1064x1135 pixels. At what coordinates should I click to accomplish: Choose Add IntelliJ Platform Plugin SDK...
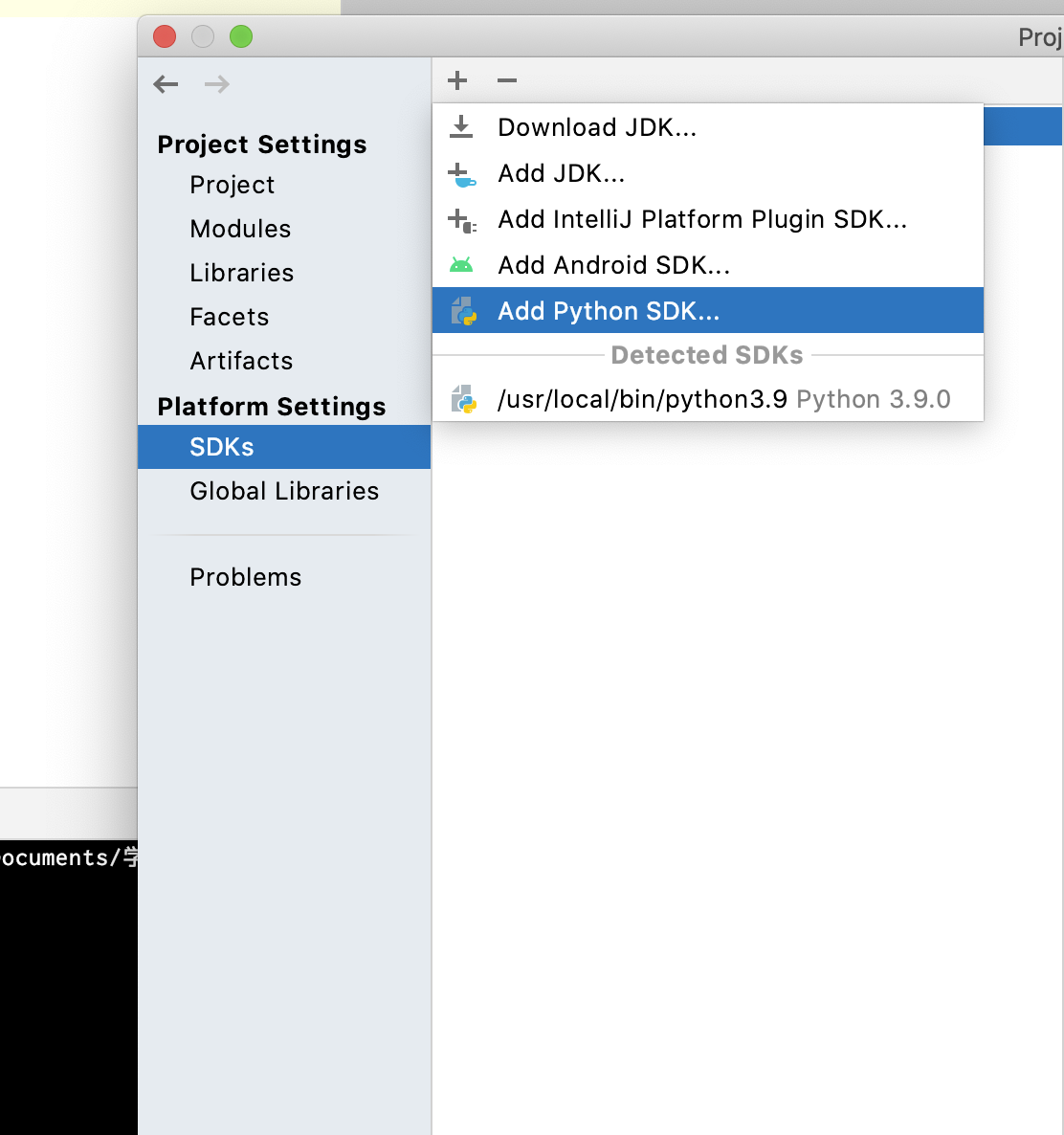(x=708, y=219)
